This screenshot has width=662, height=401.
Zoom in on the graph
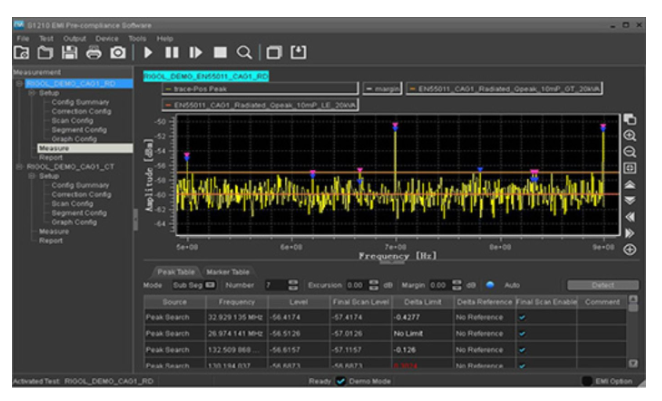click(x=629, y=135)
